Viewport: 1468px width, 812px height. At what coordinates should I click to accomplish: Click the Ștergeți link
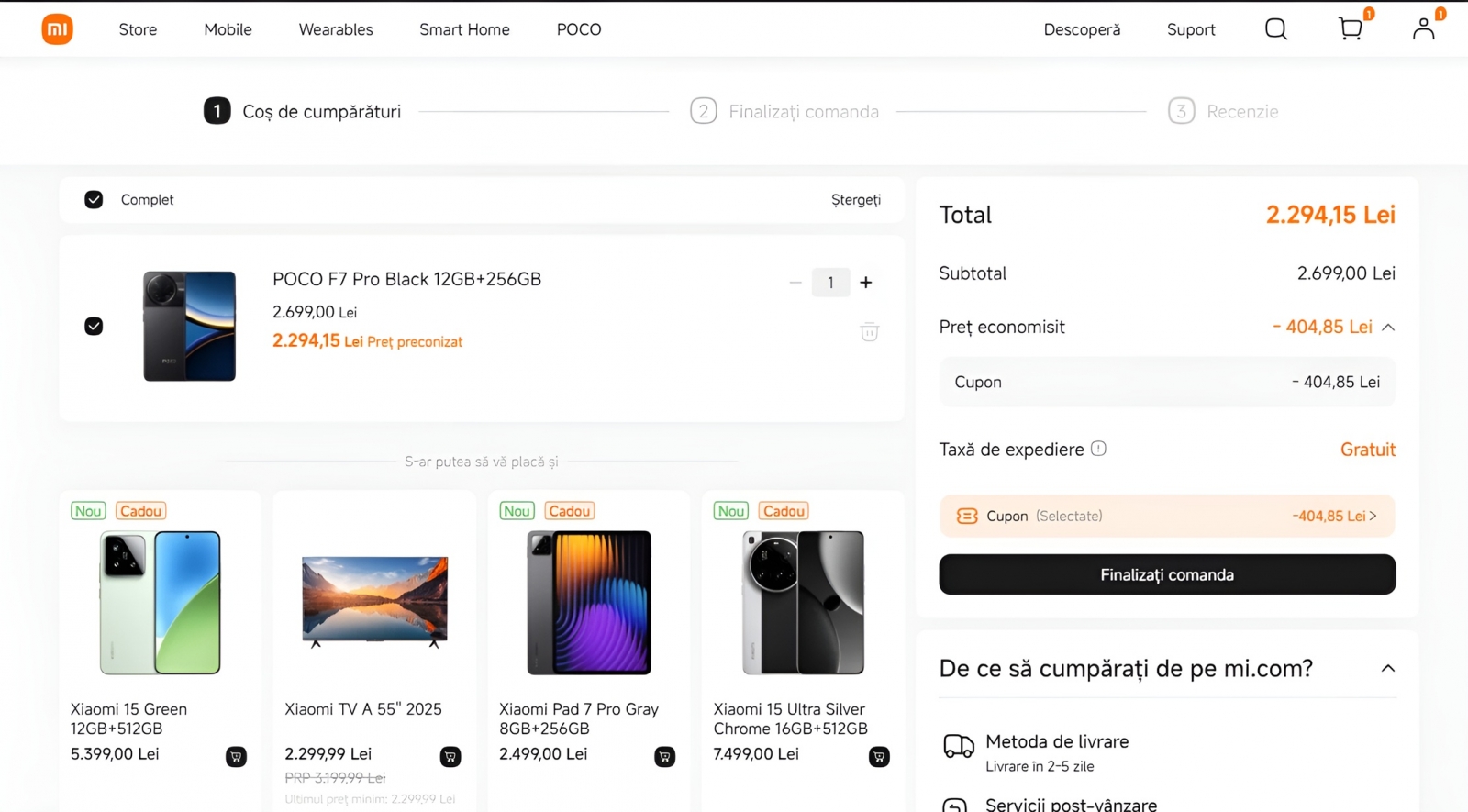tap(855, 200)
